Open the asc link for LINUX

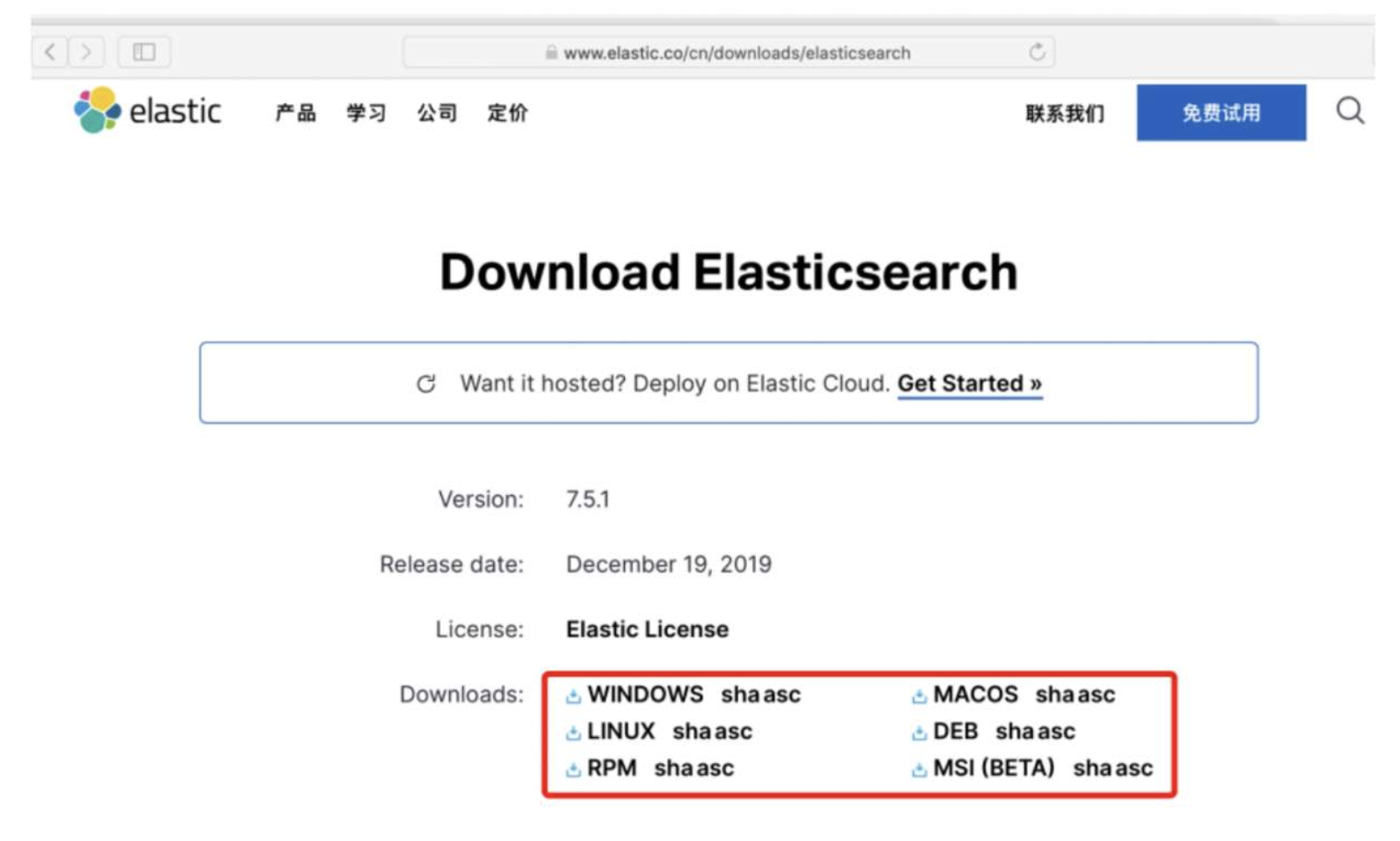click(733, 732)
